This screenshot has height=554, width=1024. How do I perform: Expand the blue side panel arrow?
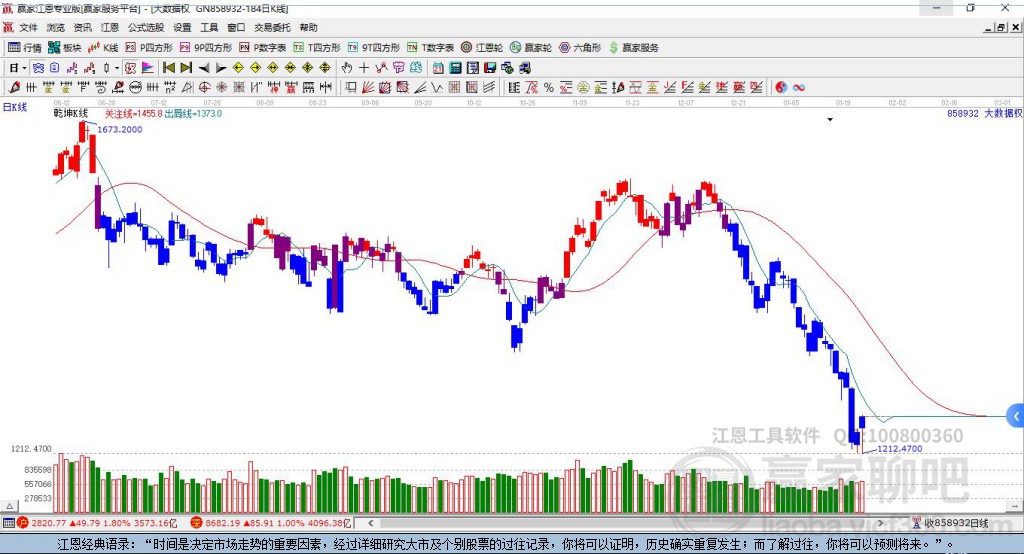1016,416
